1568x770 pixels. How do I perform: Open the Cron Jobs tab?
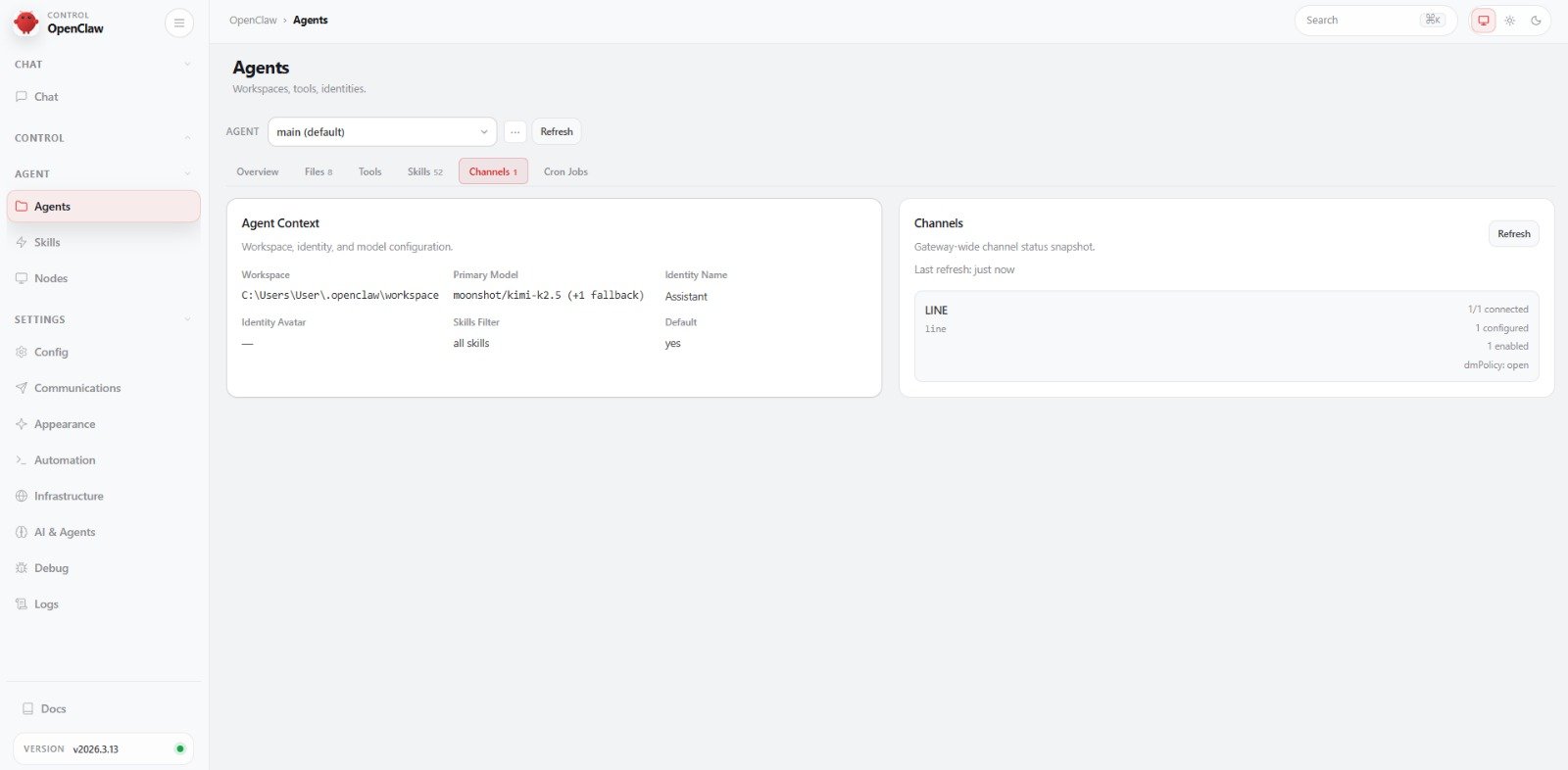pos(565,171)
